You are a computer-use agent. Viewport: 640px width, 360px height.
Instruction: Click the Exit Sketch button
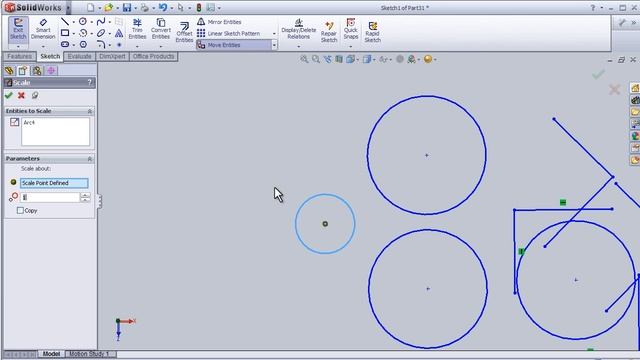(x=18, y=29)
